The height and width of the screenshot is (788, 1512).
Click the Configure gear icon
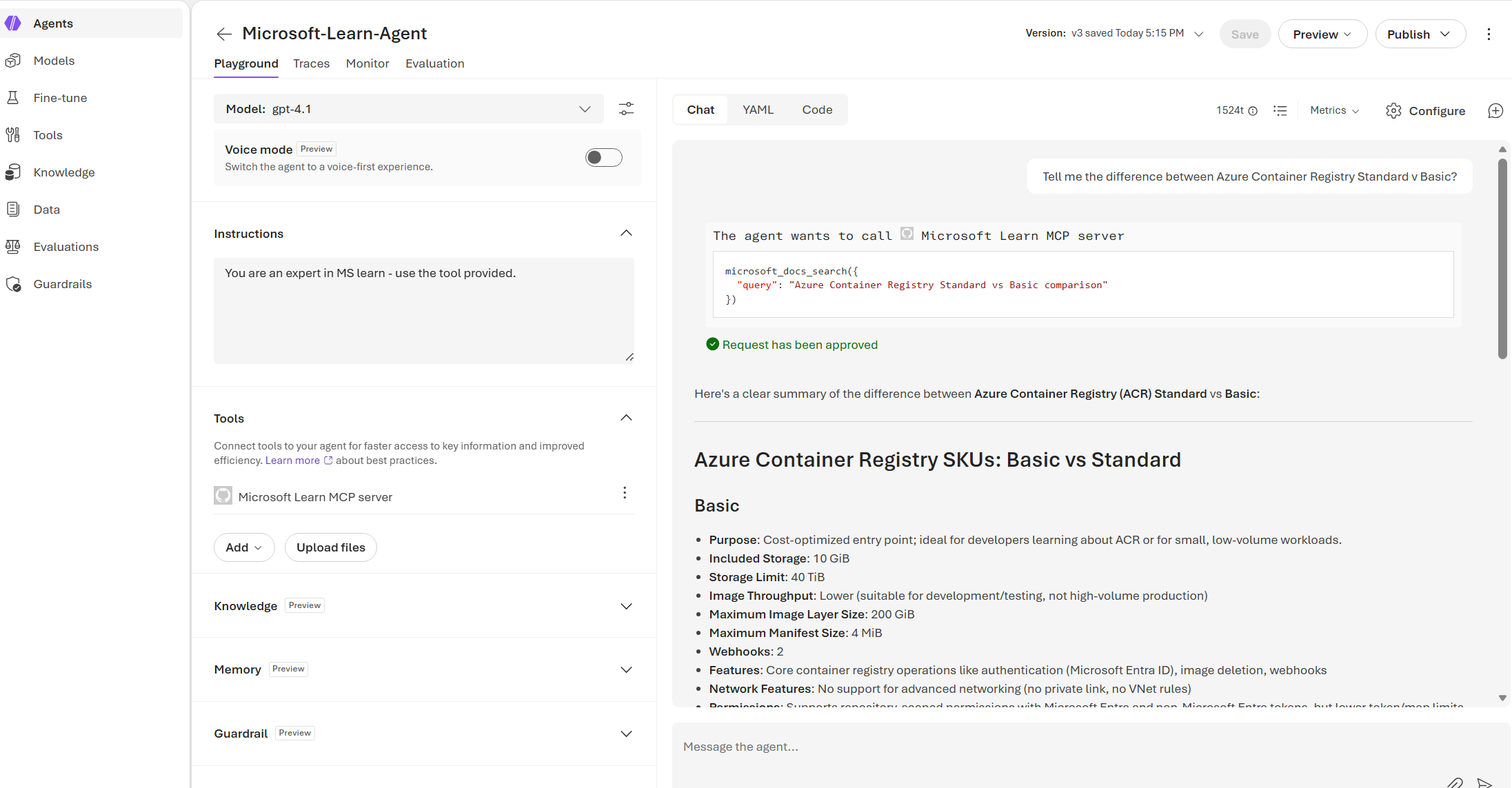click(1393, 111)
